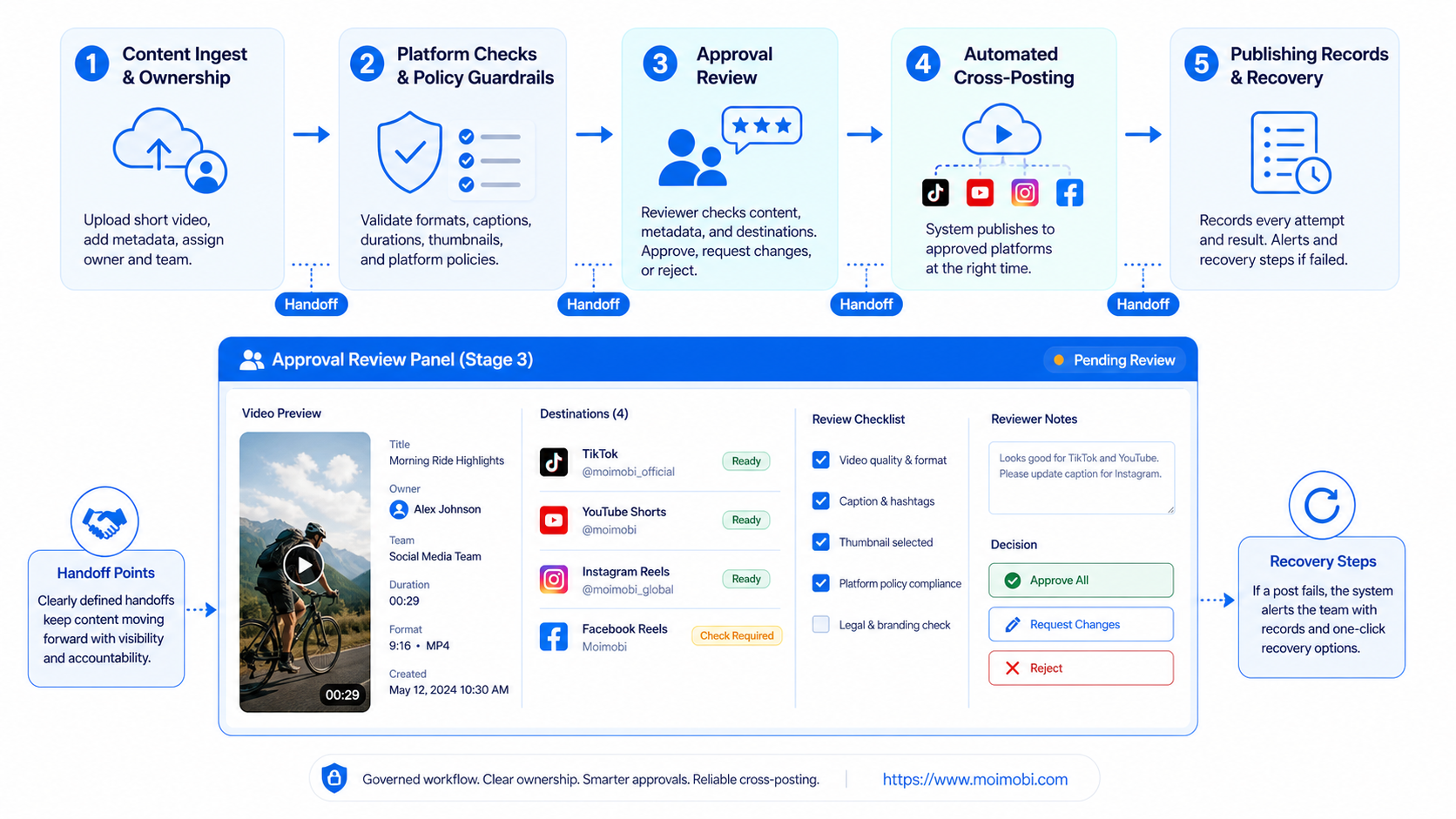Click the cloud play icon in Automated Cross-Posting
Viewport: 1456px width, 819px height.
pyautogui.click(x=1001, y=131)
